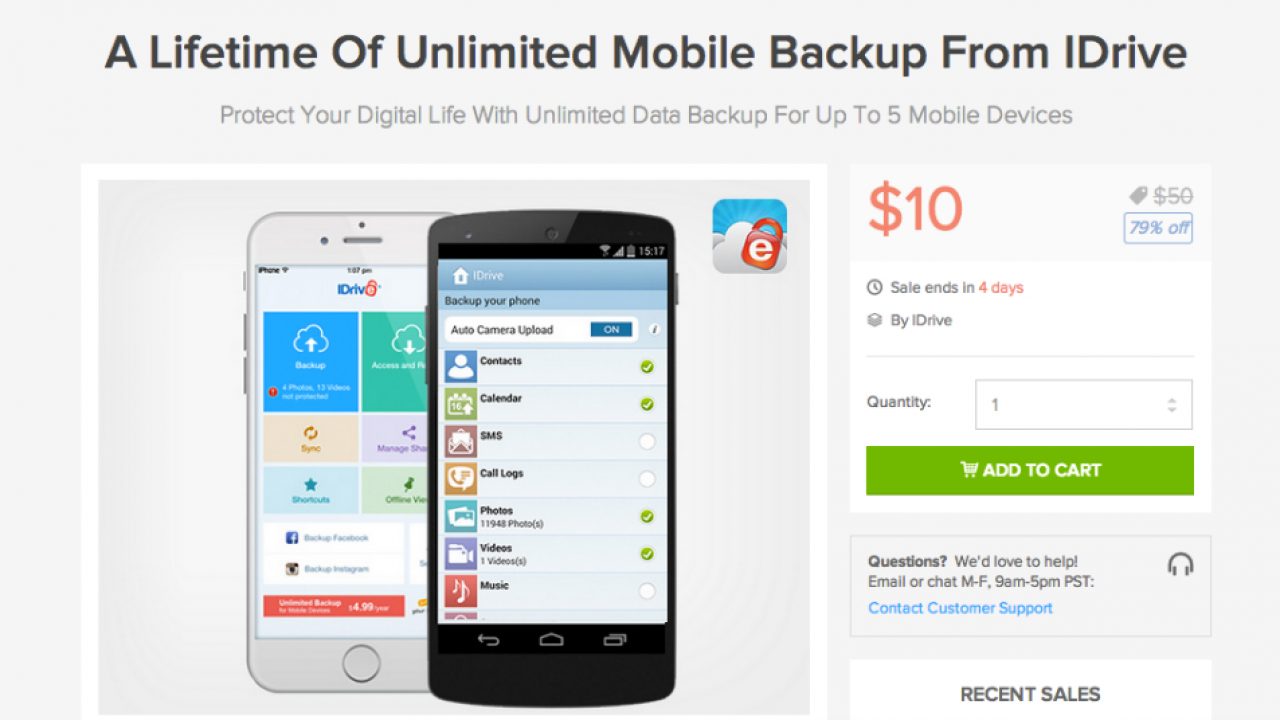Image resolution: width=1280 pixels, height=720 pixels.
Task: Uncheck the Photos backup checkbox
Action: tap(647, 516)
